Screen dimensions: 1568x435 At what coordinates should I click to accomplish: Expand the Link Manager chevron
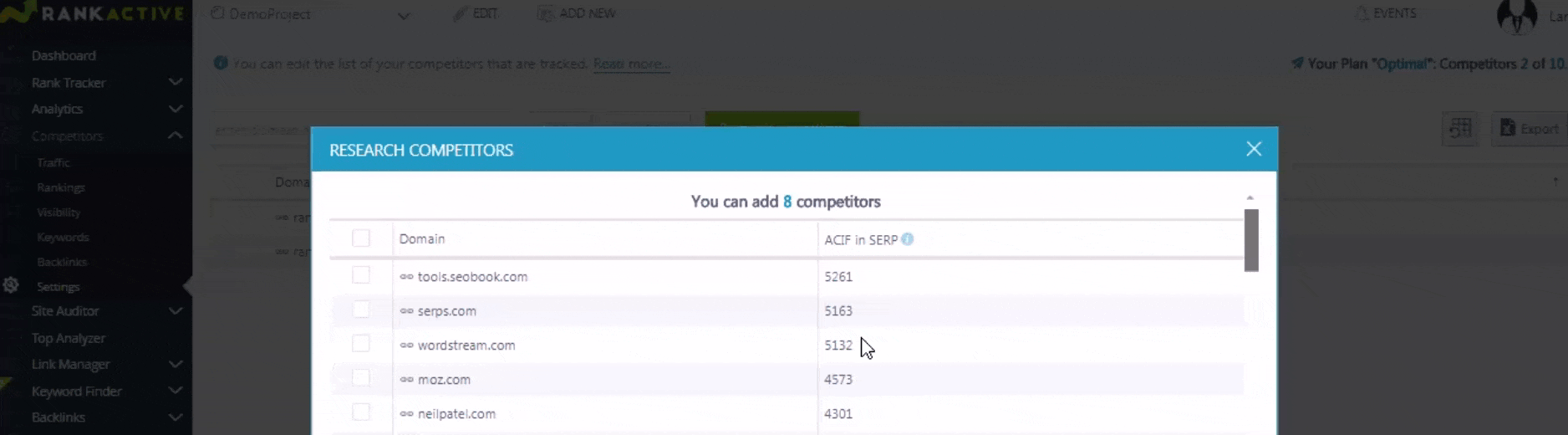[x=176, y=365]
